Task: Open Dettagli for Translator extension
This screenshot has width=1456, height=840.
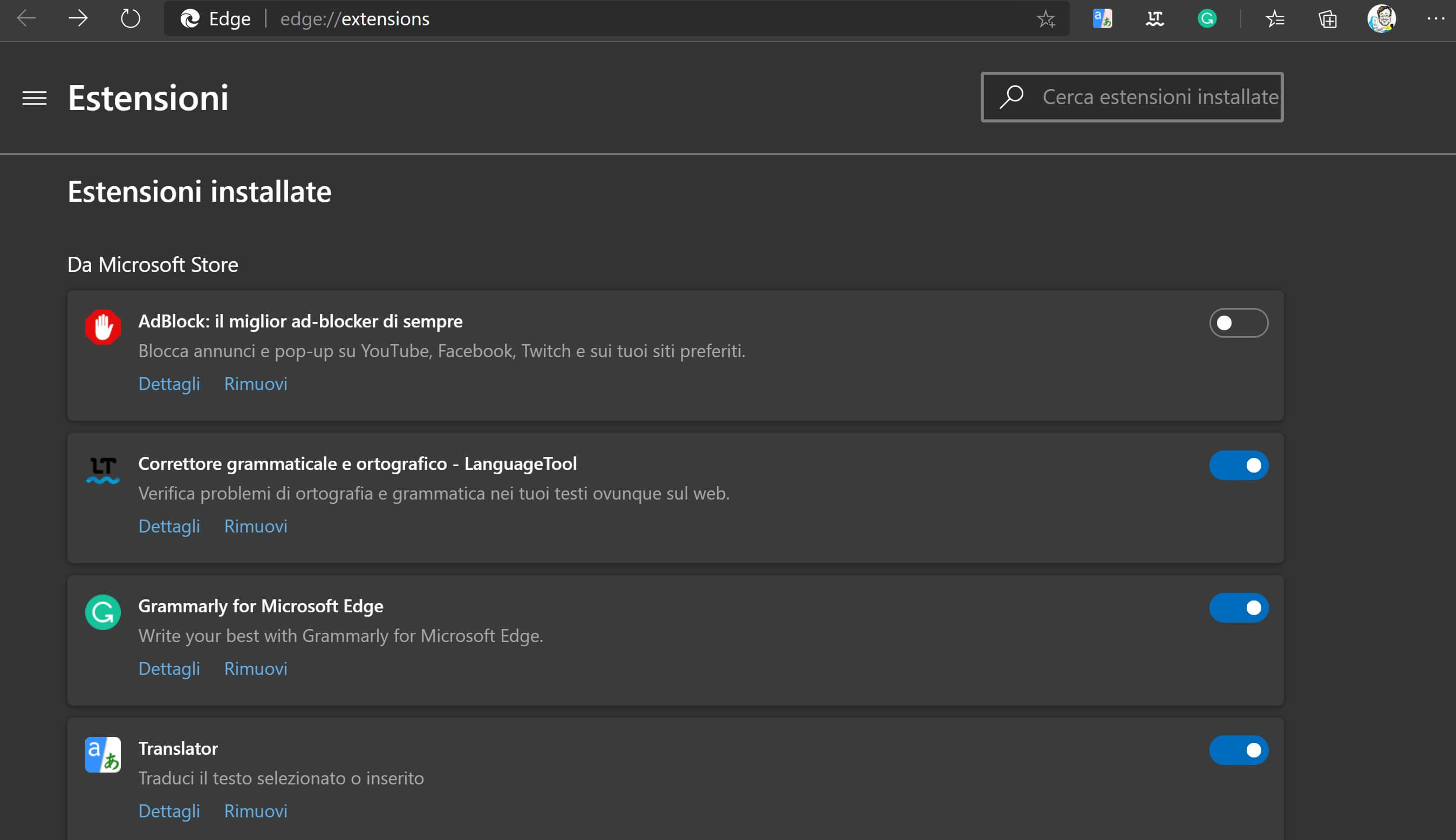Action: 169,811
